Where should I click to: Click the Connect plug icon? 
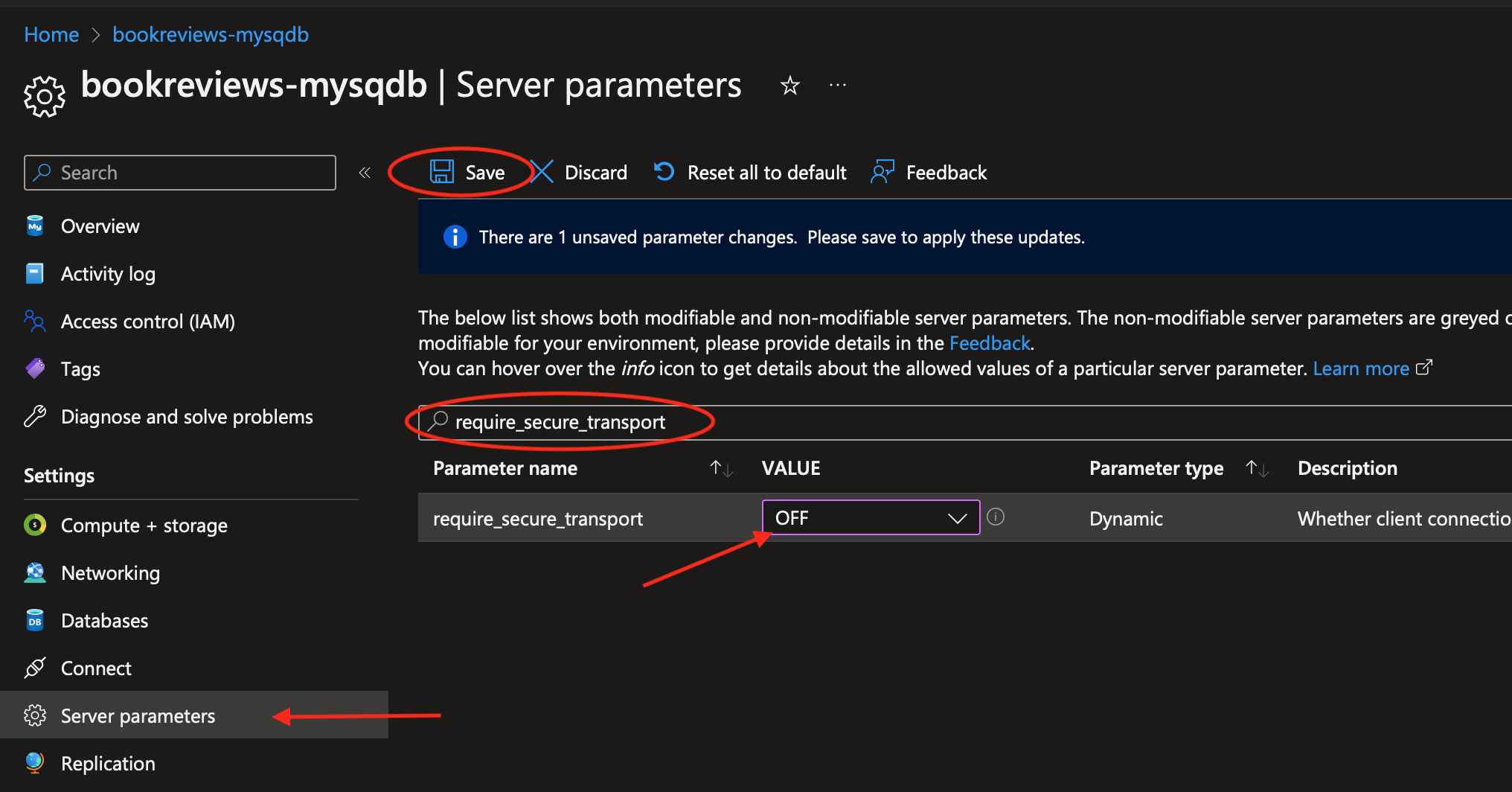pos(35,668)
